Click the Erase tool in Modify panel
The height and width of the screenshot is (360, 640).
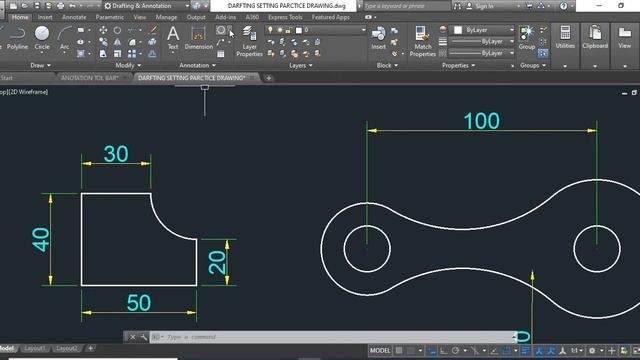click(x=153, y=30)
